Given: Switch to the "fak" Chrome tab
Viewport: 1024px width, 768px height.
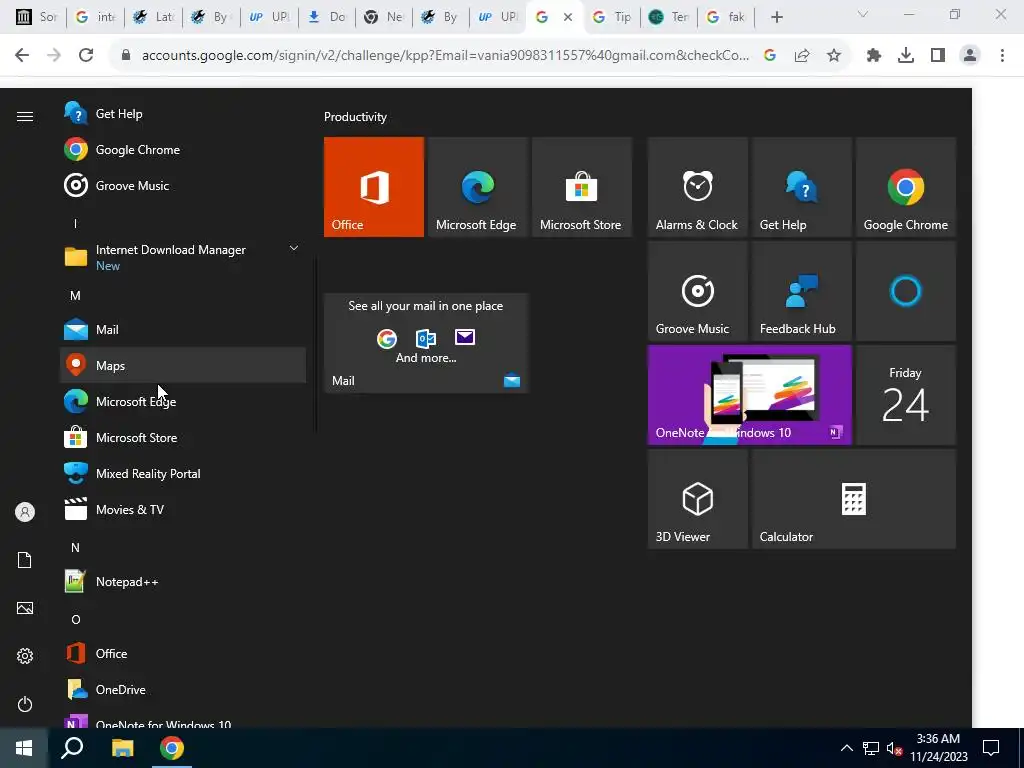Looking at the screenshot, I should [726, 17].
